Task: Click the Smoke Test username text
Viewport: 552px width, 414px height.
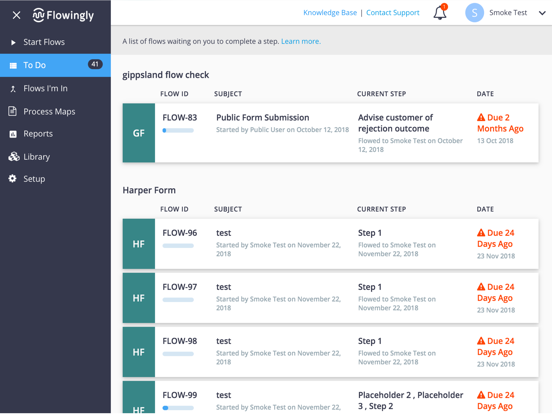Action: pyautogui.click(x=508, y=13)
